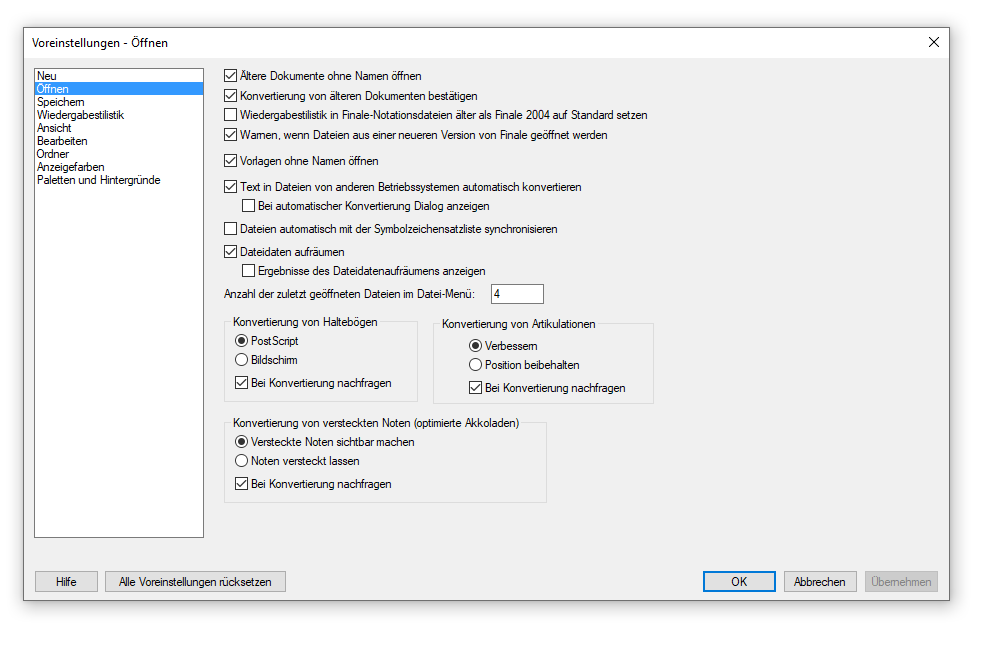993x645 pixels.
Task: Select the Neu category
Action: click(119, 76)
